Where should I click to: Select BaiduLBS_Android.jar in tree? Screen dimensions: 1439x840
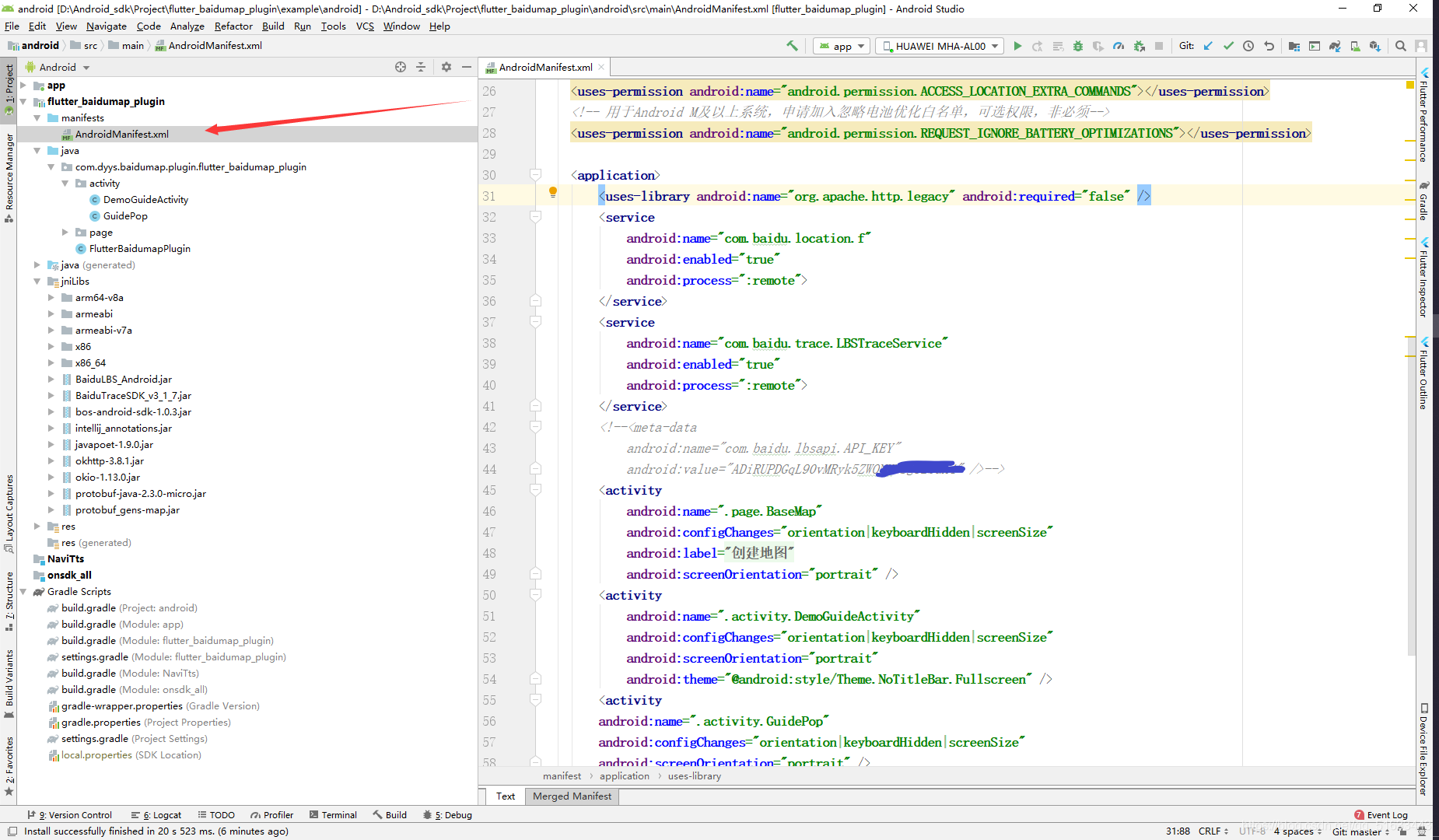pos(123,379)
